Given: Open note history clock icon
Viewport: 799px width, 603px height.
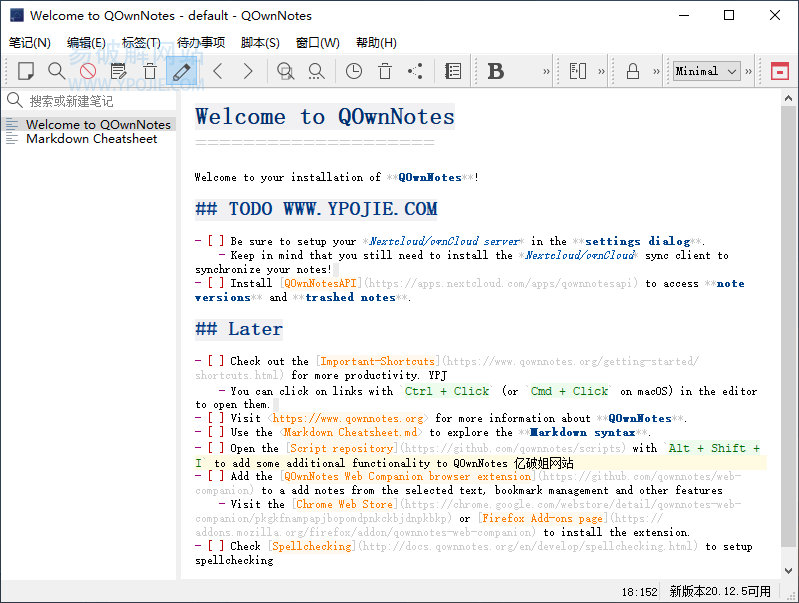Looking at the screenshot, I should tap(354, 71).
